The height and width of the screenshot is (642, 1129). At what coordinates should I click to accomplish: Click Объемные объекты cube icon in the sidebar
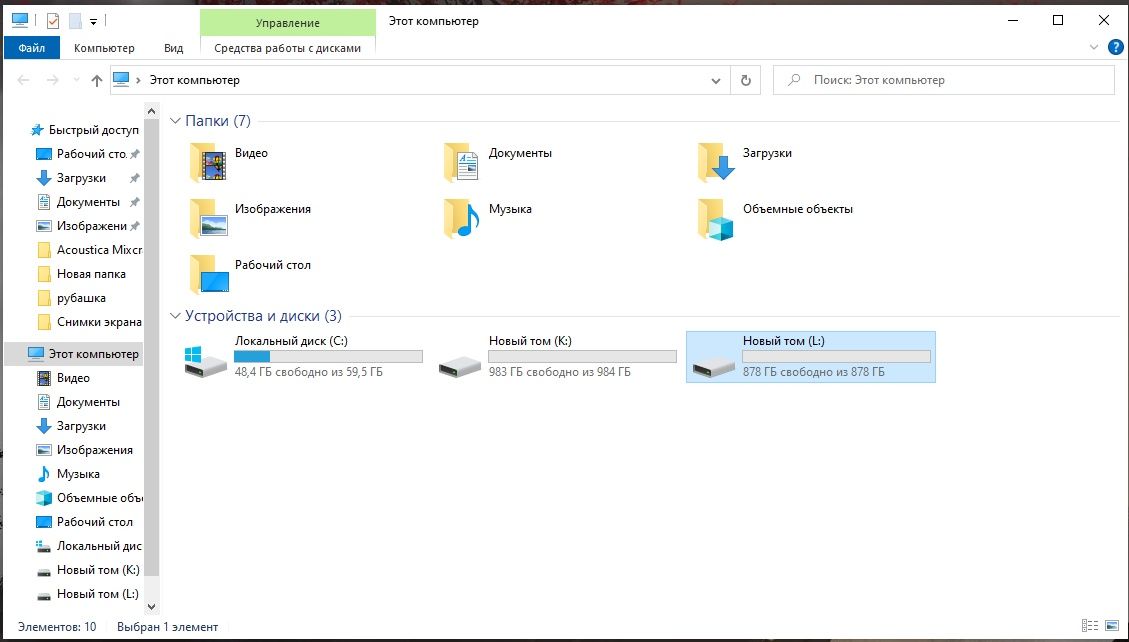click(44, 498)
